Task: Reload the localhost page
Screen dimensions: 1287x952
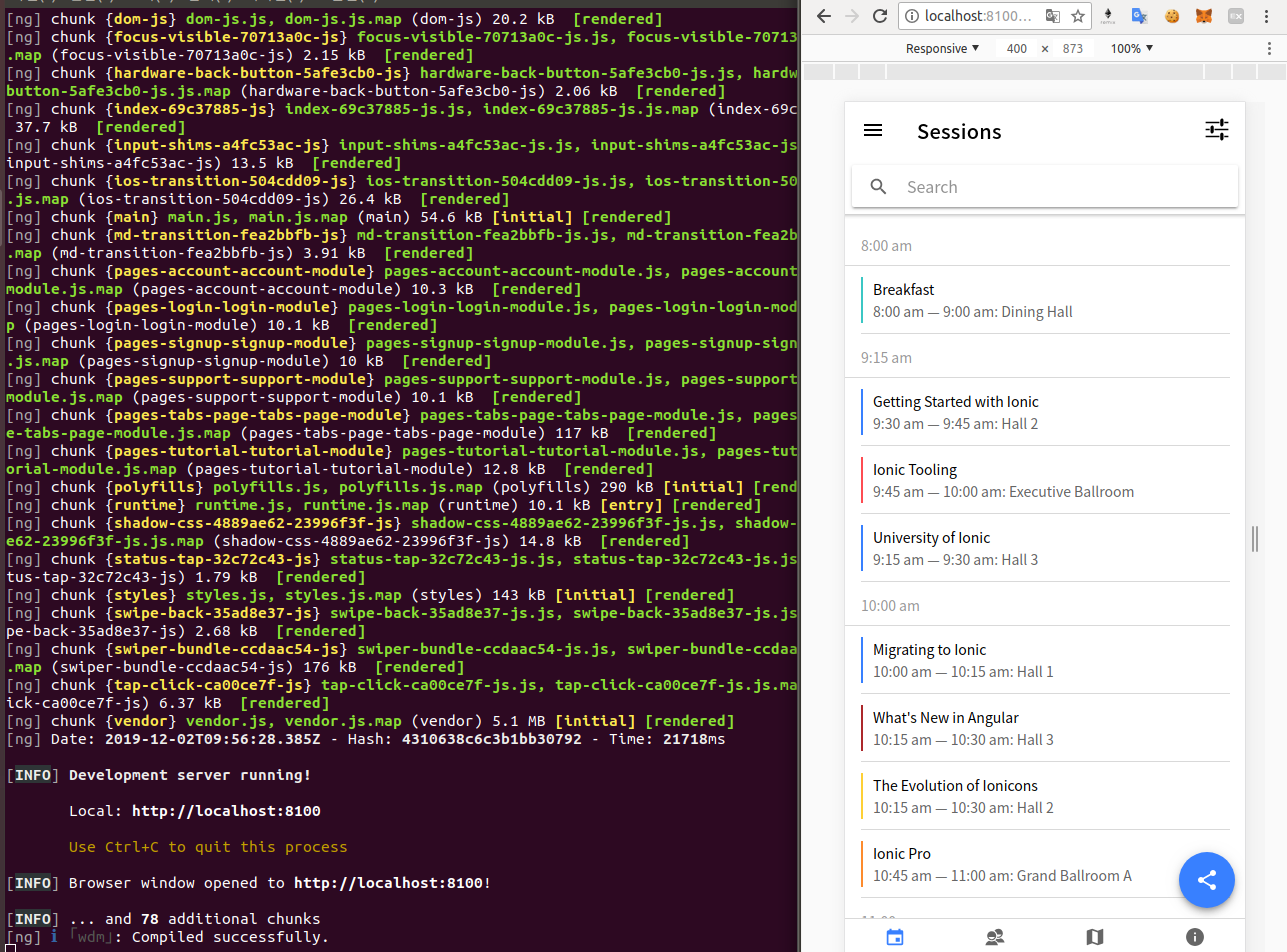Action: coord(880,16)
